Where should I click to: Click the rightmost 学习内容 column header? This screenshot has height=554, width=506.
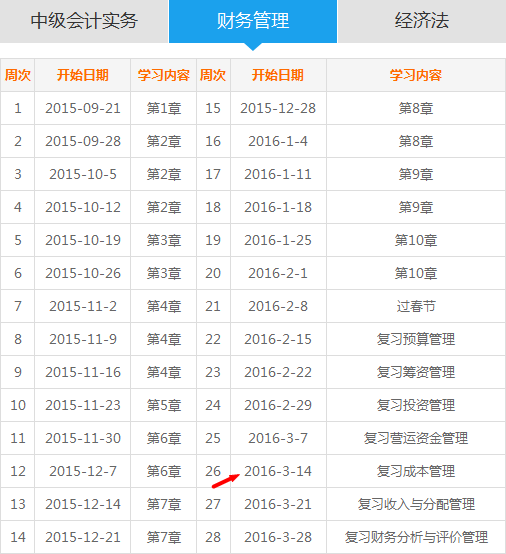(x=416, y=75)
